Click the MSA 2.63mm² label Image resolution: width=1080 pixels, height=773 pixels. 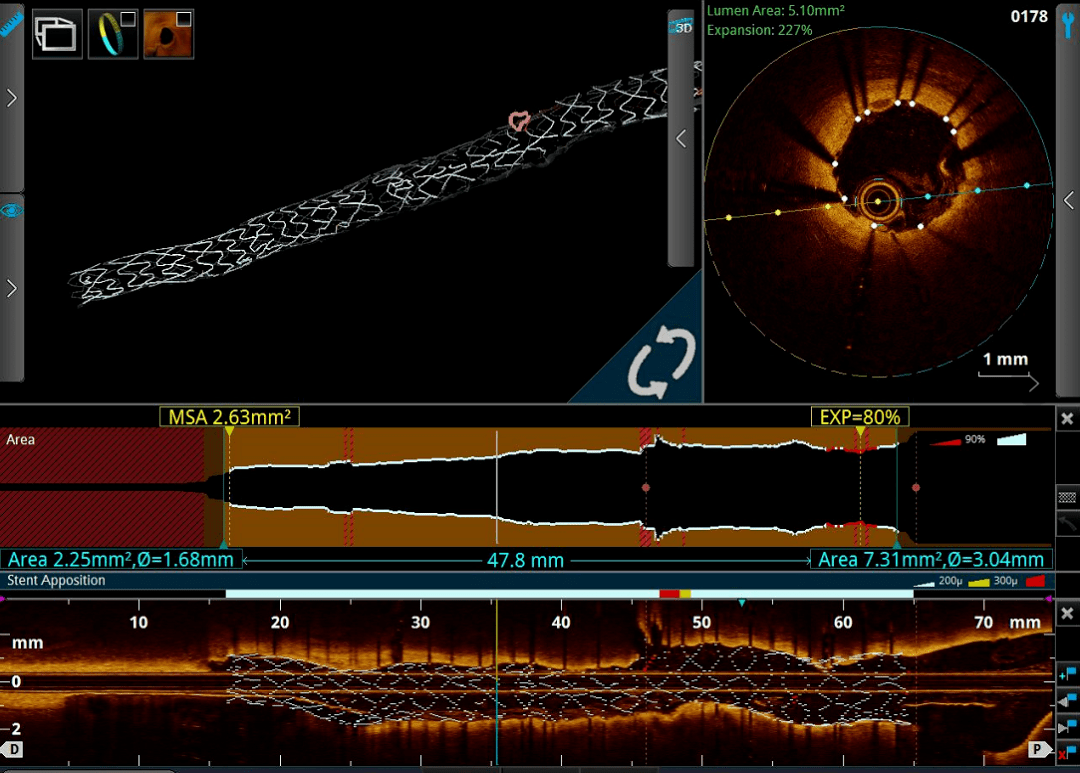click(229, 417)
